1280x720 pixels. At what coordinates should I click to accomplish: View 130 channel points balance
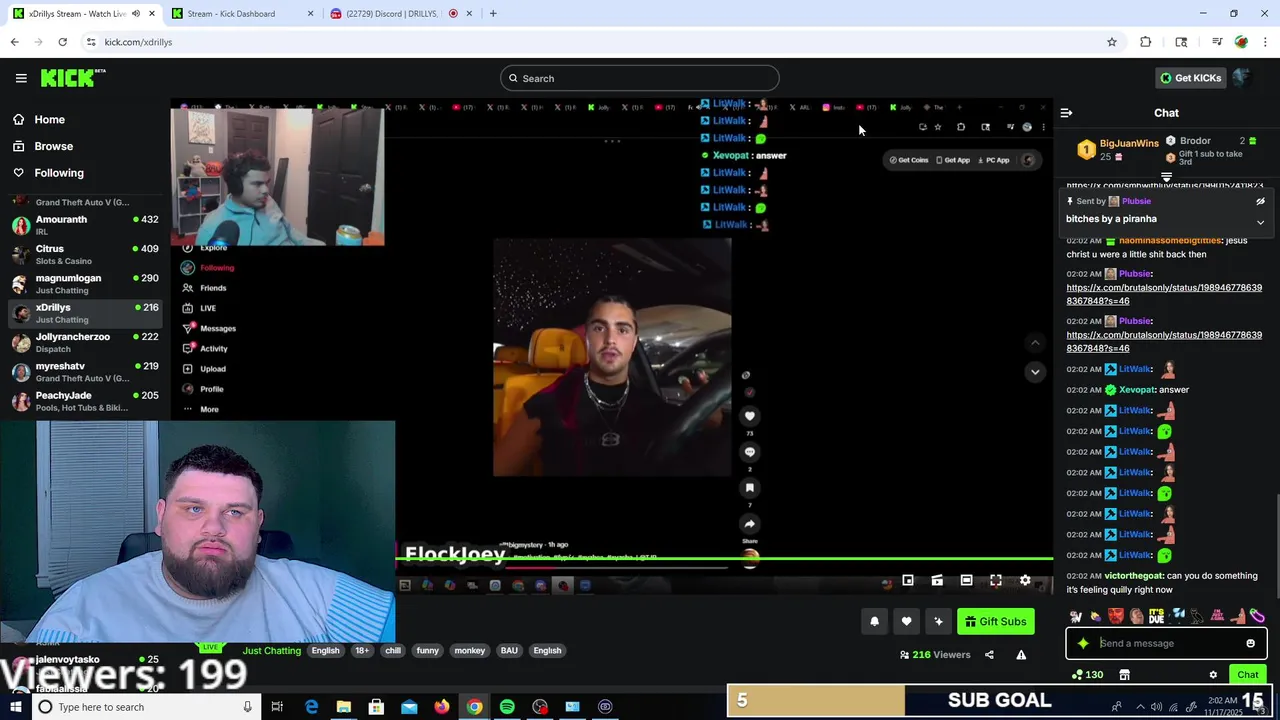[x=1087, y=675]
